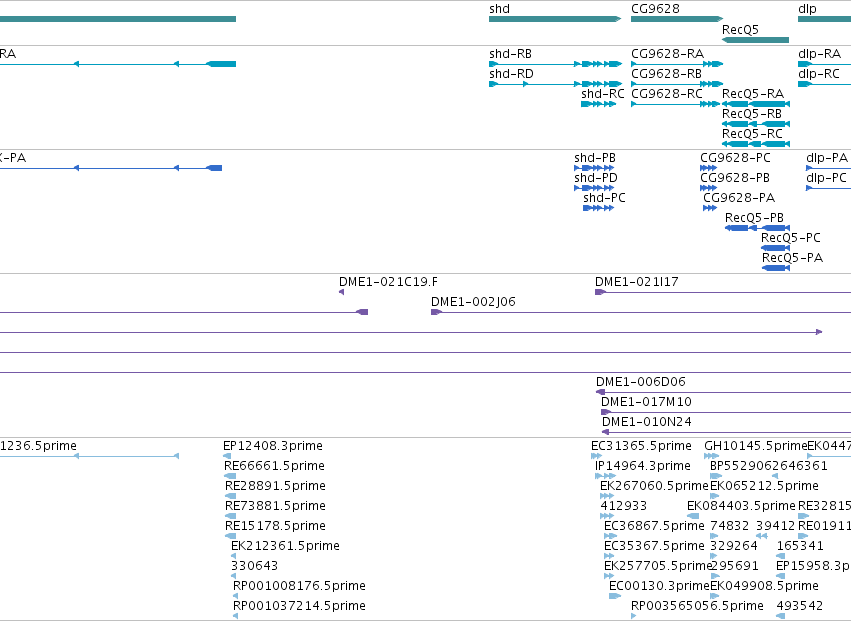This screenshot has height=621, width=851.
Task: Click the CG9628-PC protein label
Action: 735,158
